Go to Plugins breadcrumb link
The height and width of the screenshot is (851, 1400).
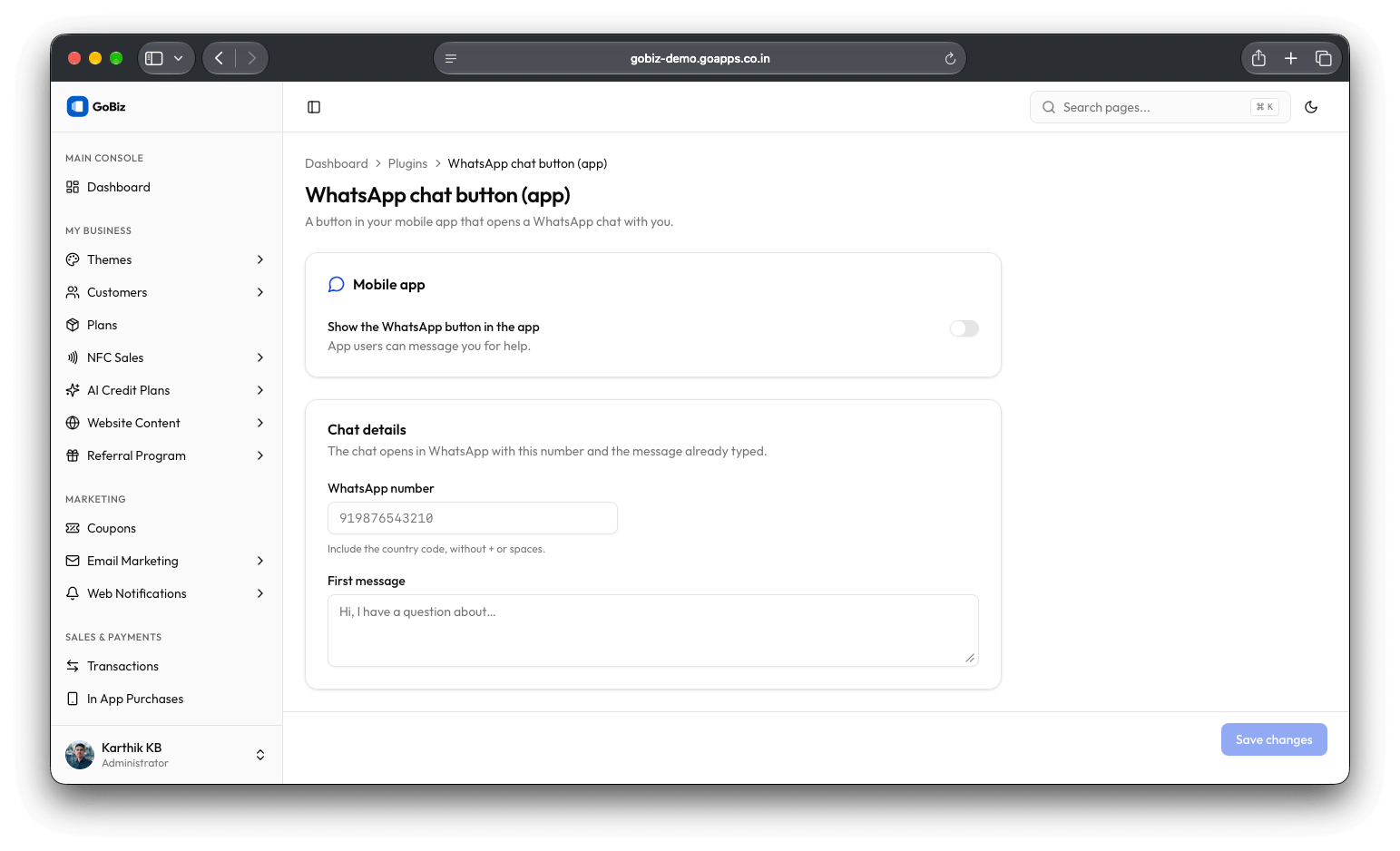click(407, 163)
